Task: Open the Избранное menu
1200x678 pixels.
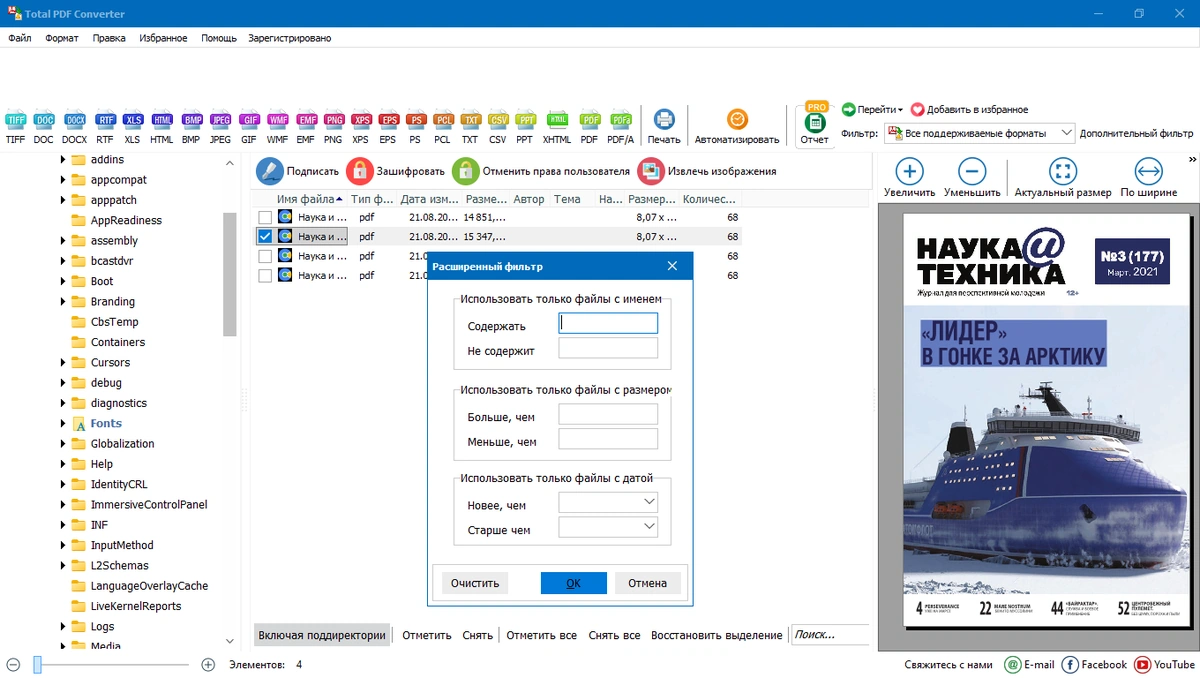Action: [164, 38]
